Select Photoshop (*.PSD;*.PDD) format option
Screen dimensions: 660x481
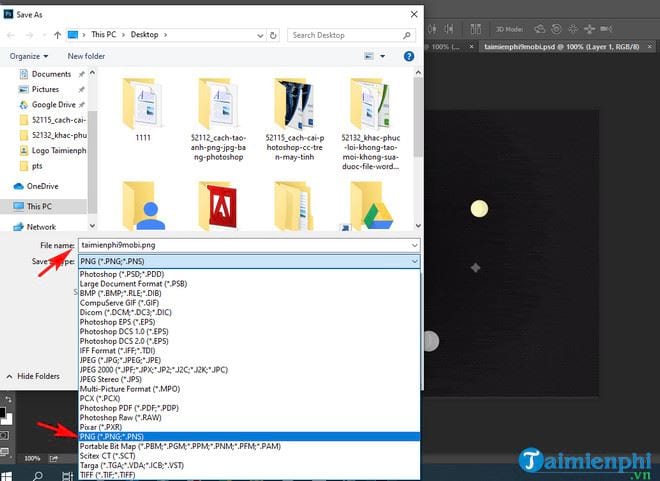click(249, 274)
